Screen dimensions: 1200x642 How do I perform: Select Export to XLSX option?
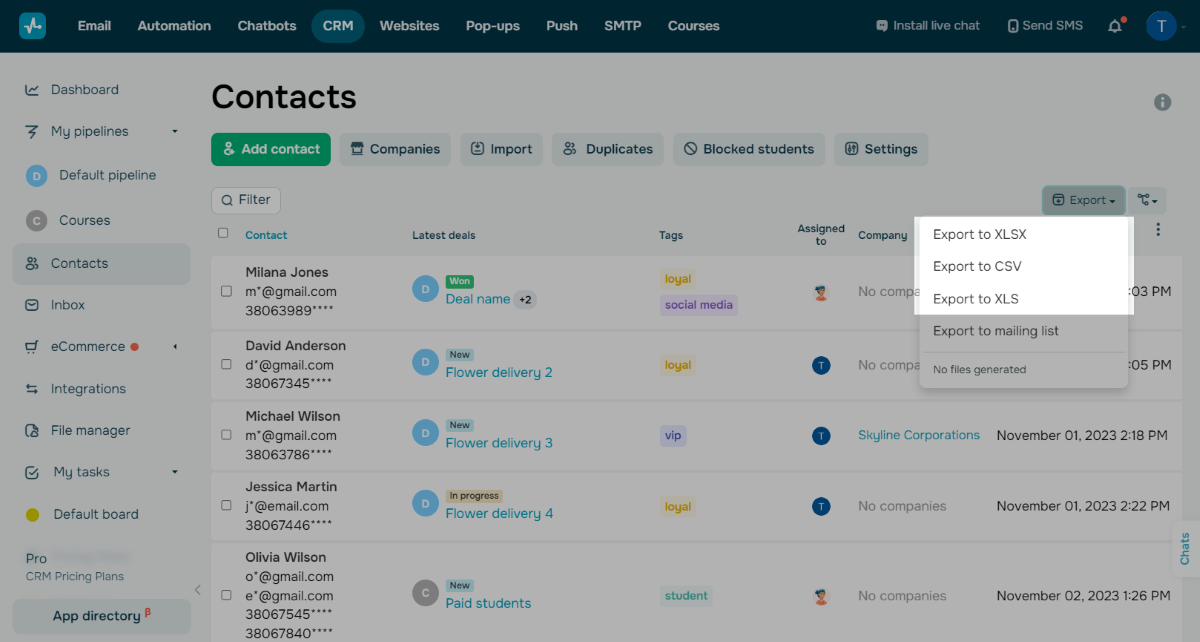pos(979,234)
